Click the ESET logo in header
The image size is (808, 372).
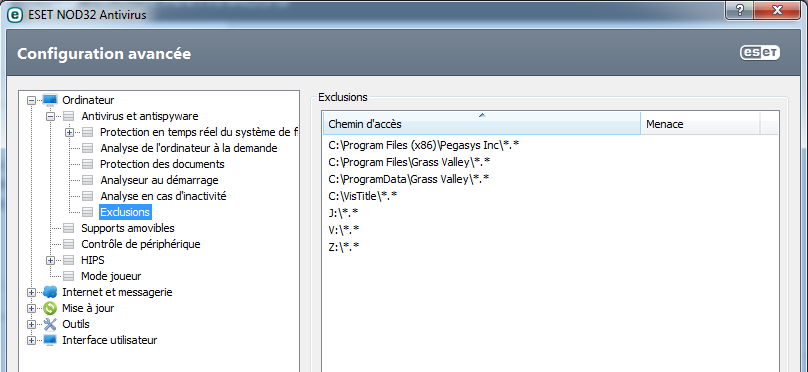click(760, 53)
